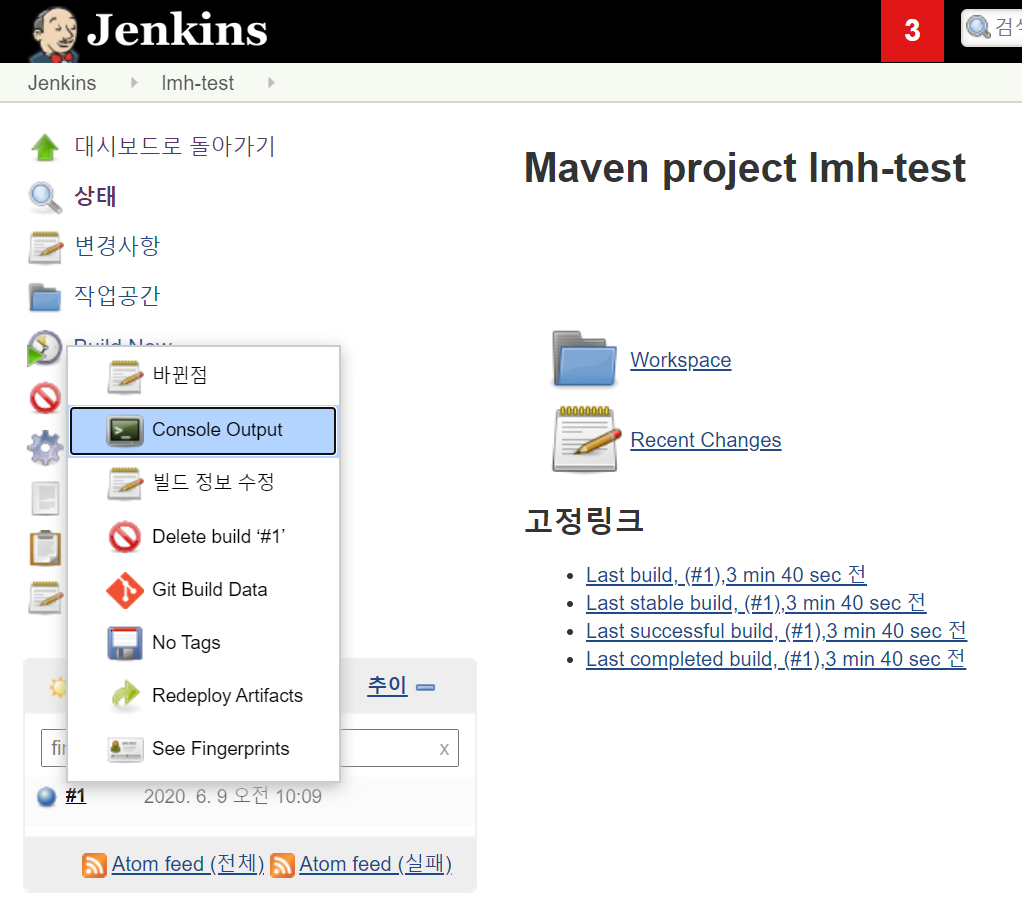Click the notepad icon beside 바뀐점
Image resolution: width=1022 pixels, height=899 pixels.
click(x=125, y=377)
